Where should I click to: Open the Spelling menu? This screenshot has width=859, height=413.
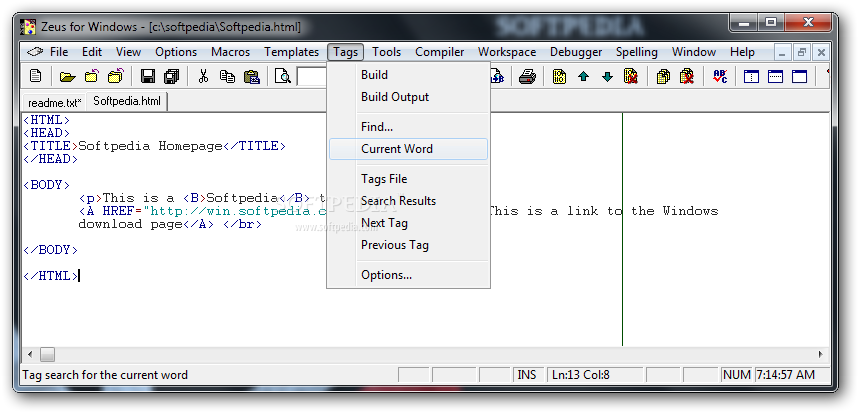point(637,52)
